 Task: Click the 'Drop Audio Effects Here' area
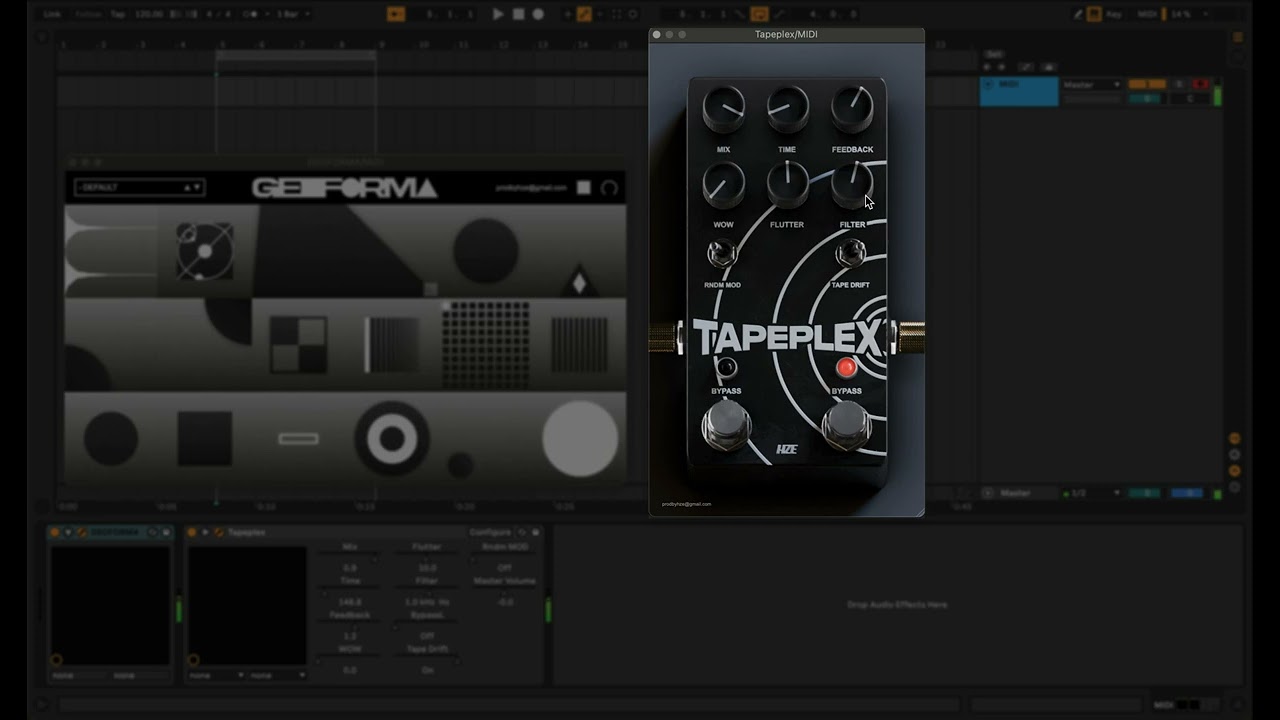point(897,605)
